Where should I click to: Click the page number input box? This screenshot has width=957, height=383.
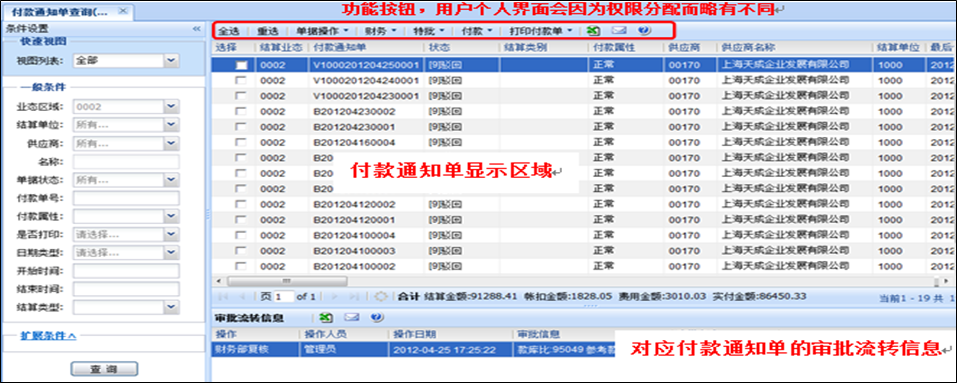283,296
